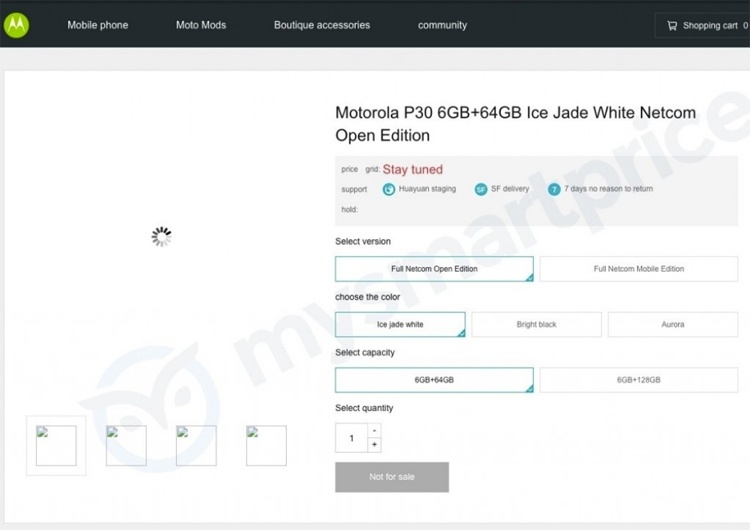750x530 pixels.
Task: Click the SF delivery icon
Action: coord(481,189)
